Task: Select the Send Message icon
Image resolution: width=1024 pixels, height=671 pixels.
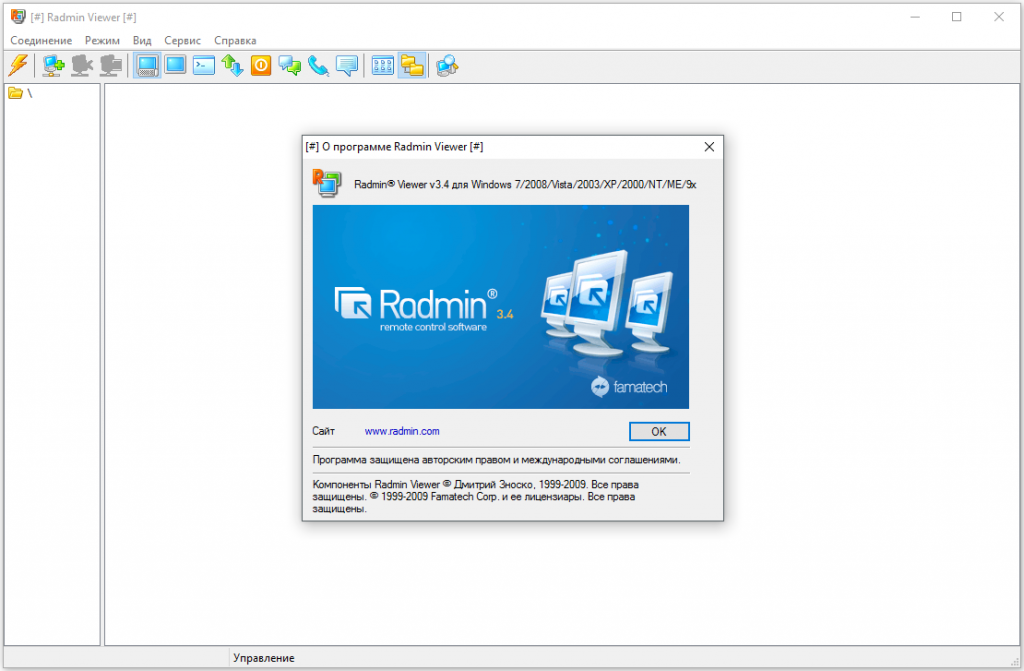Action: 347,65
